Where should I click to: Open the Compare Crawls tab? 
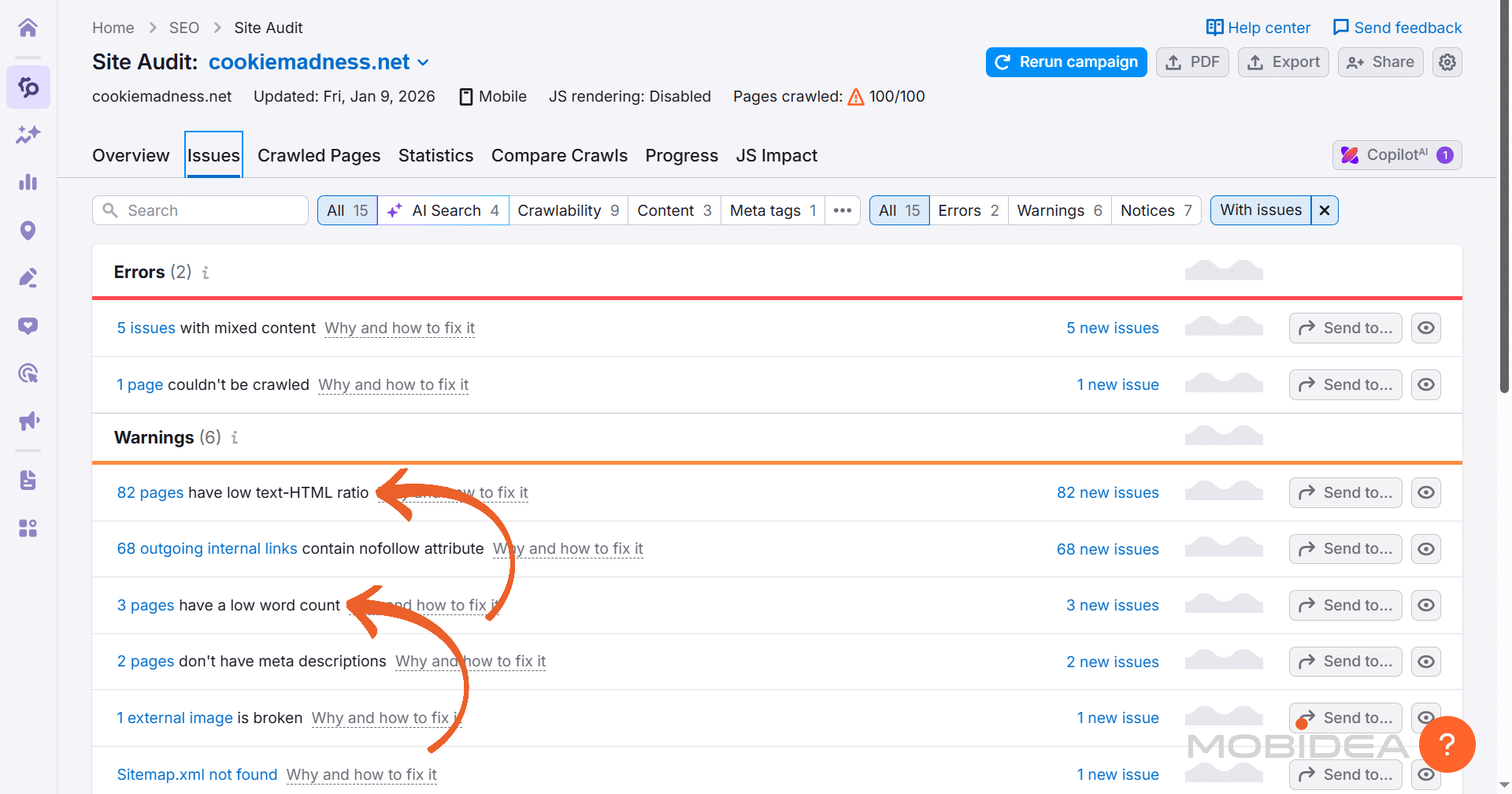559,155
